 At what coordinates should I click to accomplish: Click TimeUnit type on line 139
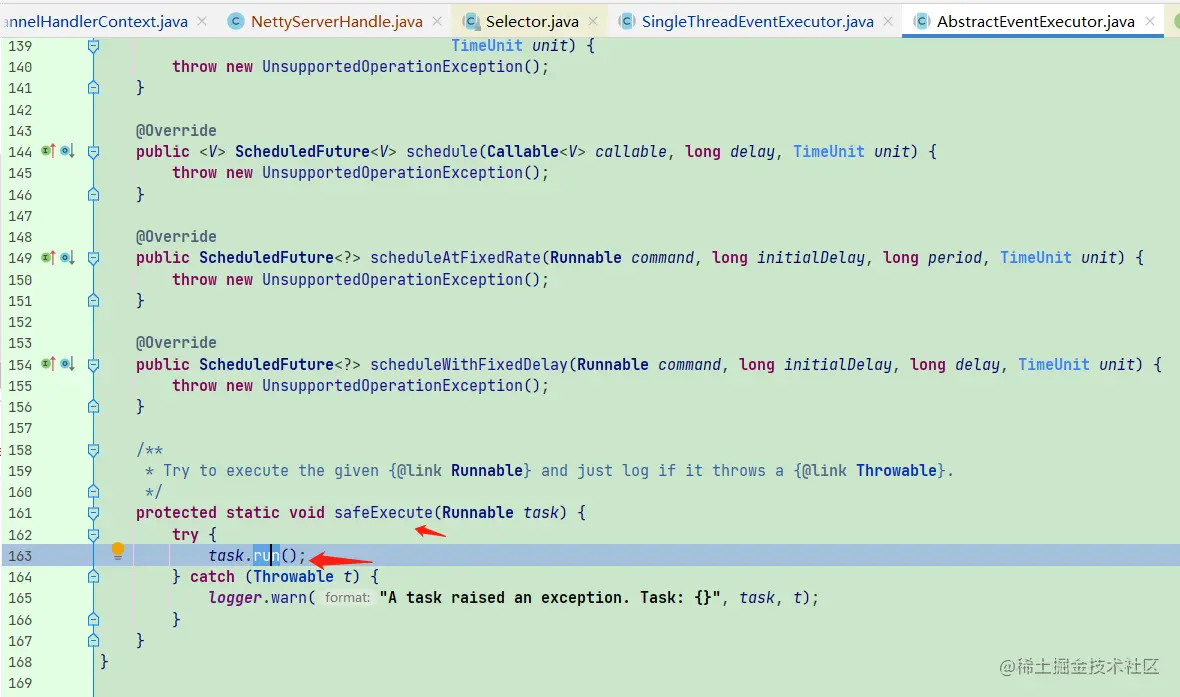(487, 45)
